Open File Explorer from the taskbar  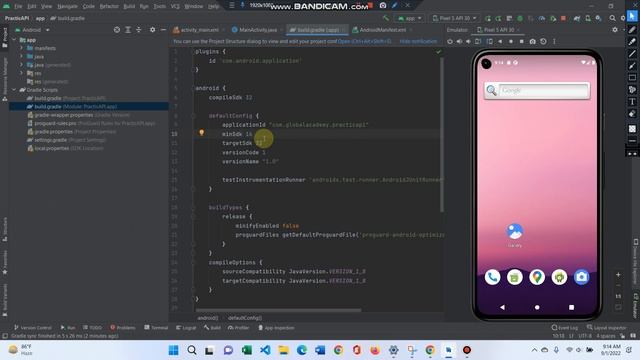point(283,350)
